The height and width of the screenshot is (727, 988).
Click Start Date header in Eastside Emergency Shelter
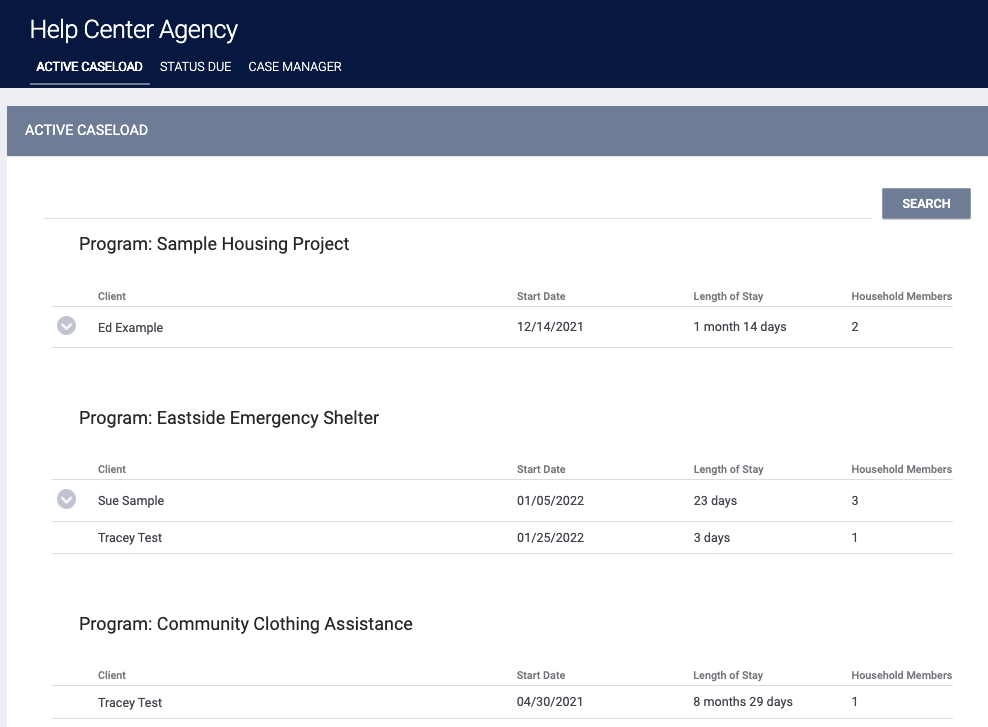pos(541,469)
